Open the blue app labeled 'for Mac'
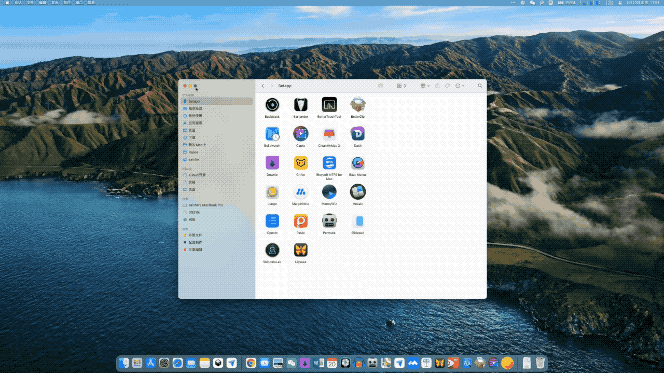 pyautogui.click(x=329, y=163)
